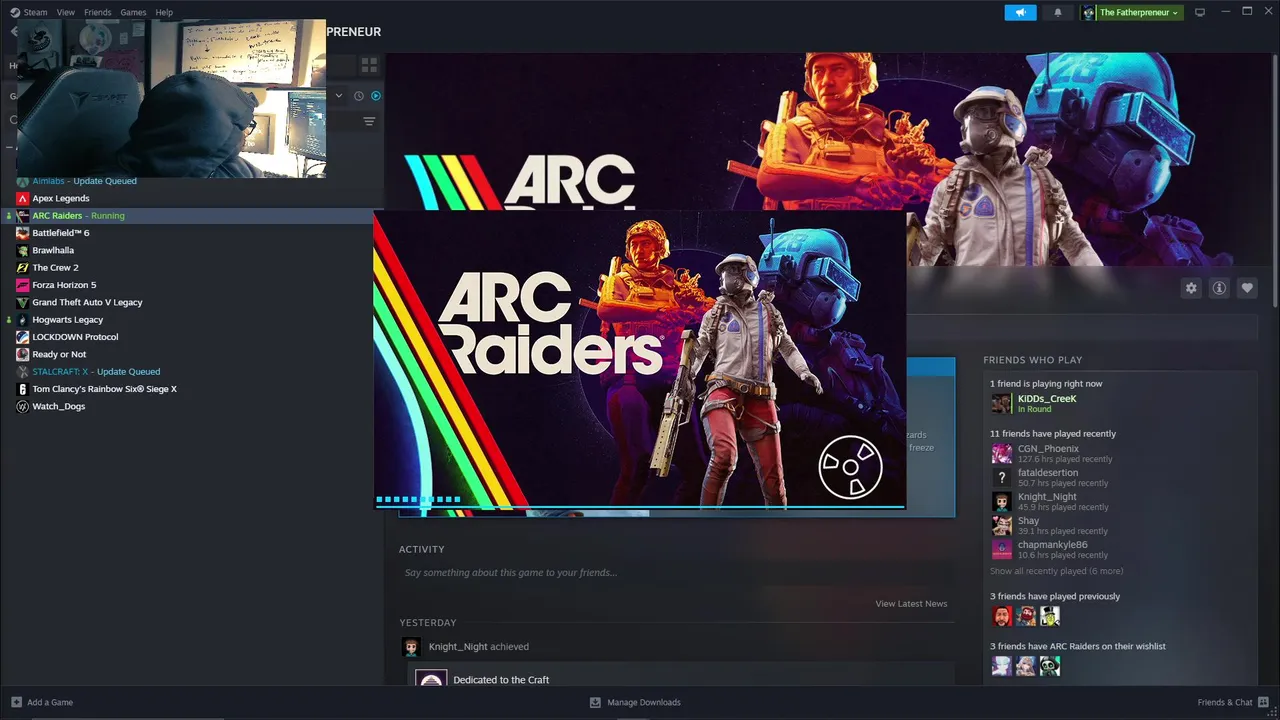
Task: Click the Battlefield 6 game icon
Action: [23, 233]
